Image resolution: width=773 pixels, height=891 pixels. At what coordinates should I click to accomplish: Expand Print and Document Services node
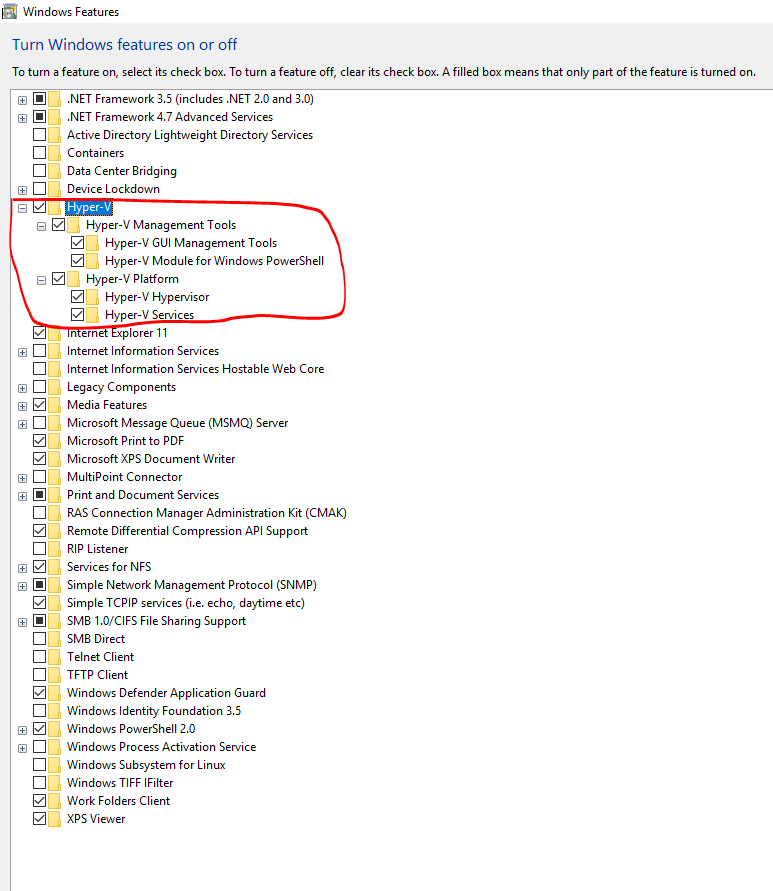tap(22, 496)
